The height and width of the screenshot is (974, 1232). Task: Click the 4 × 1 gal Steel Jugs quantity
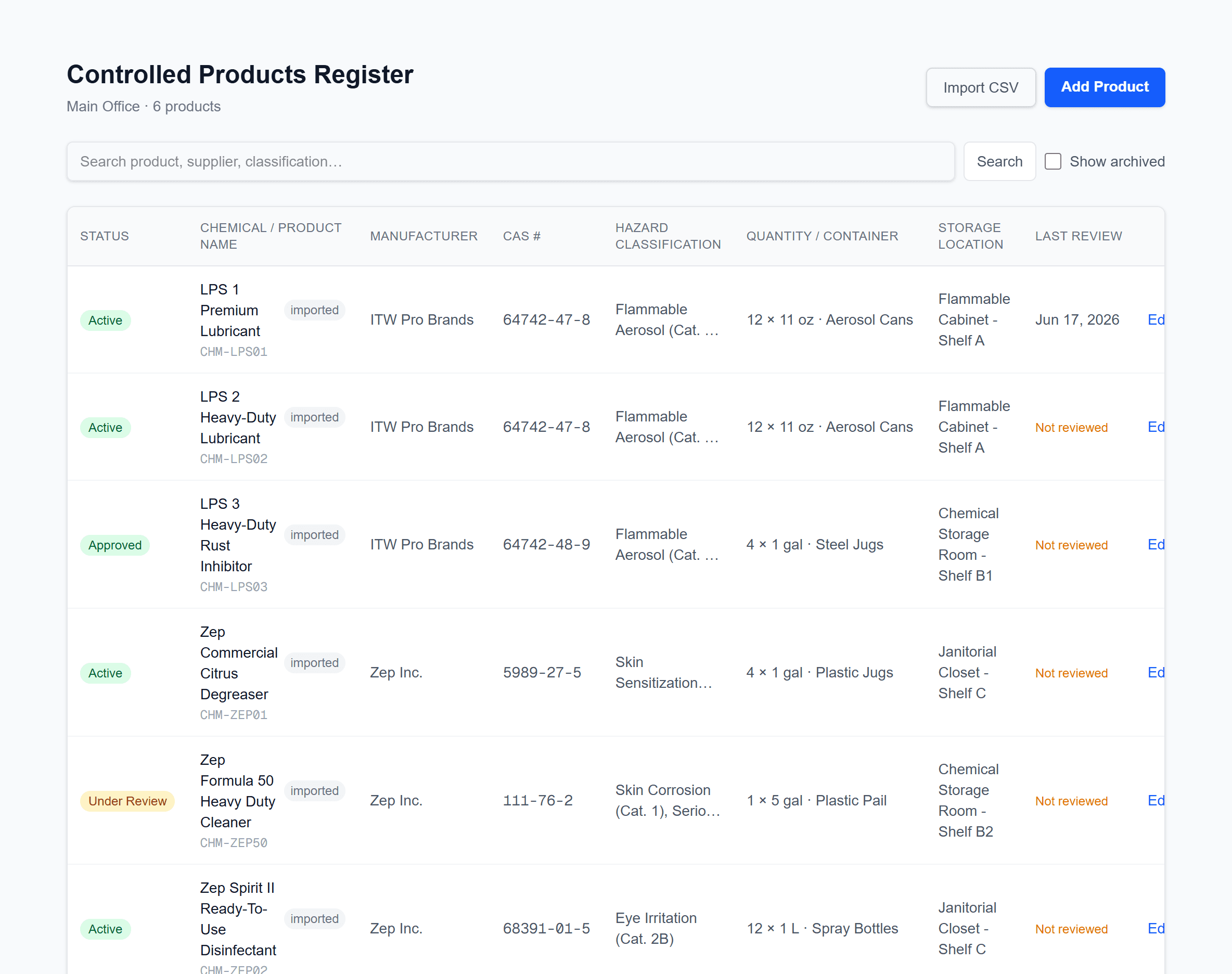(815, 545)
